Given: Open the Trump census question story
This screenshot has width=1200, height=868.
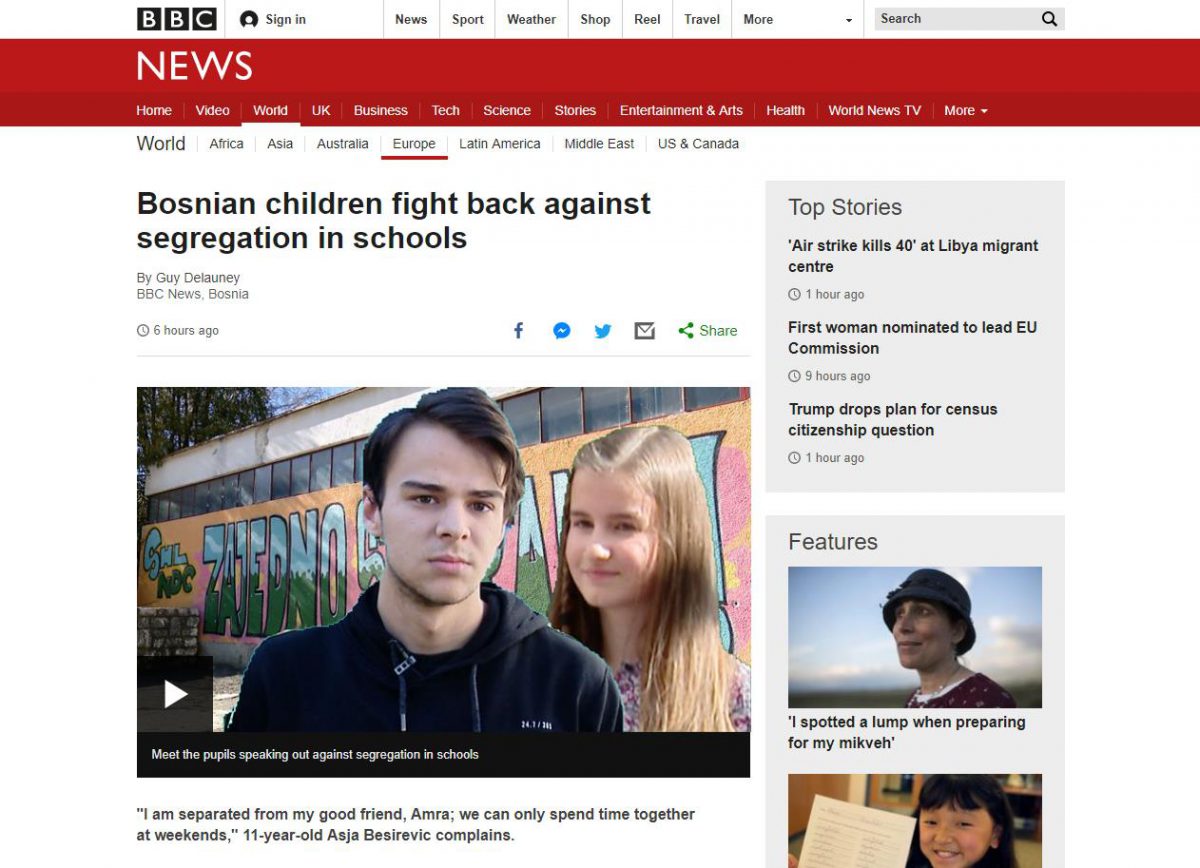Looking at the screenshot, I should tap(893, 420).
